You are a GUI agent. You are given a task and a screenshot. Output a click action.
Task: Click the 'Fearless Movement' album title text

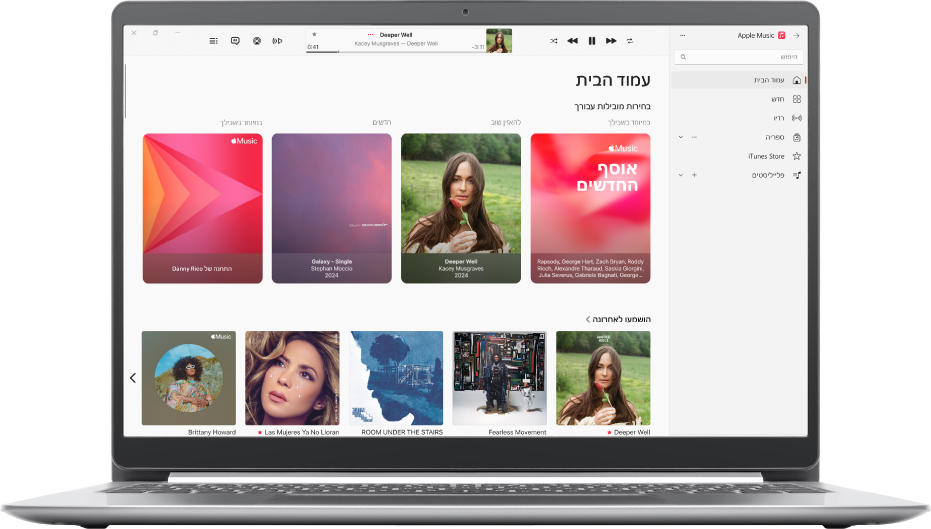[x=517, y=432]
